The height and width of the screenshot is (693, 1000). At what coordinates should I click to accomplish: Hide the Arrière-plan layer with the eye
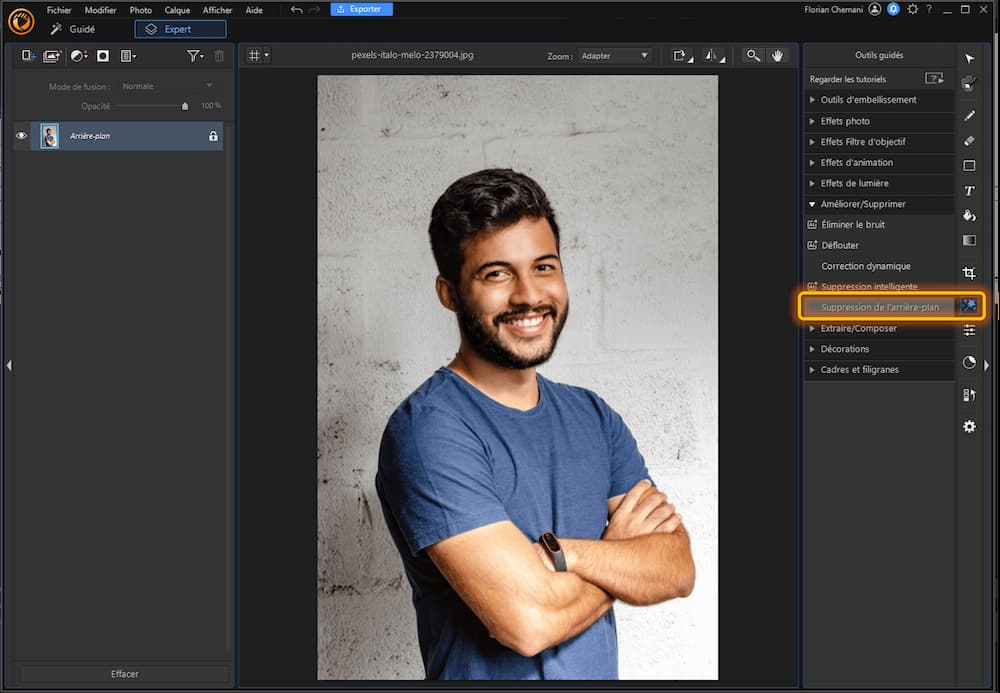click(21, 136)
